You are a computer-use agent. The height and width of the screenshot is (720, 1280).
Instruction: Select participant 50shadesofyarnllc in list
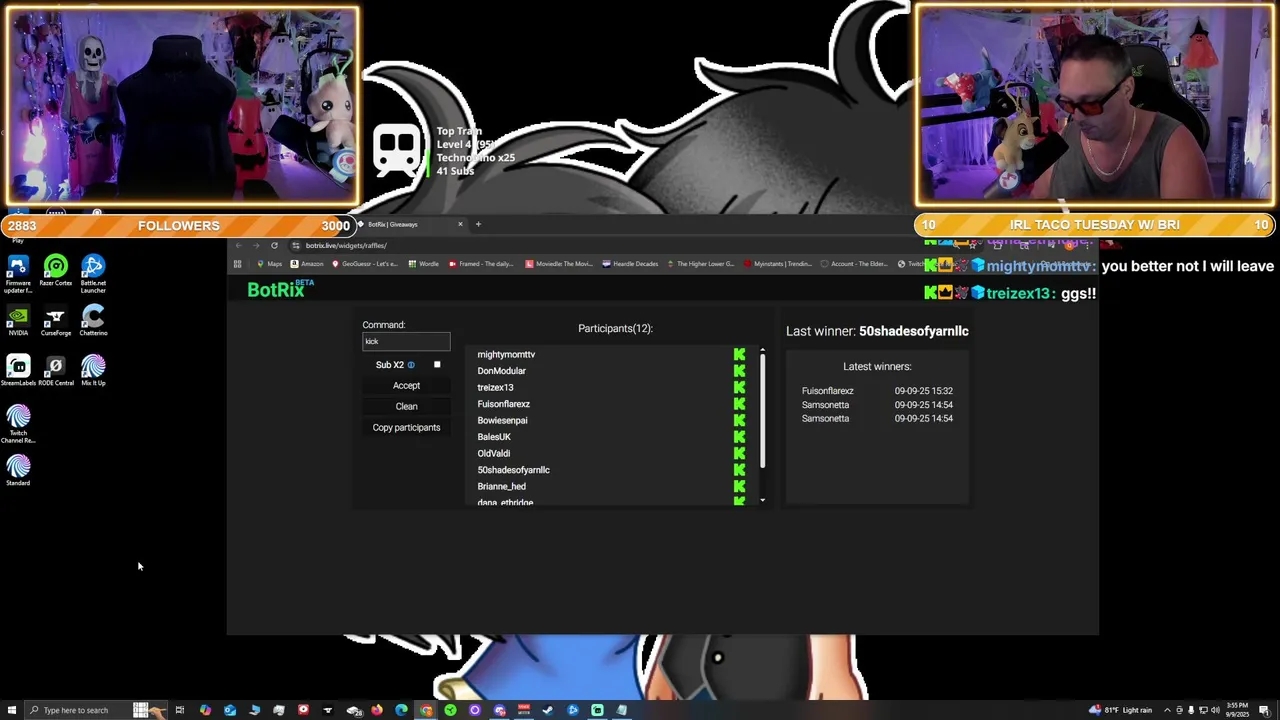tap(513, 470)
